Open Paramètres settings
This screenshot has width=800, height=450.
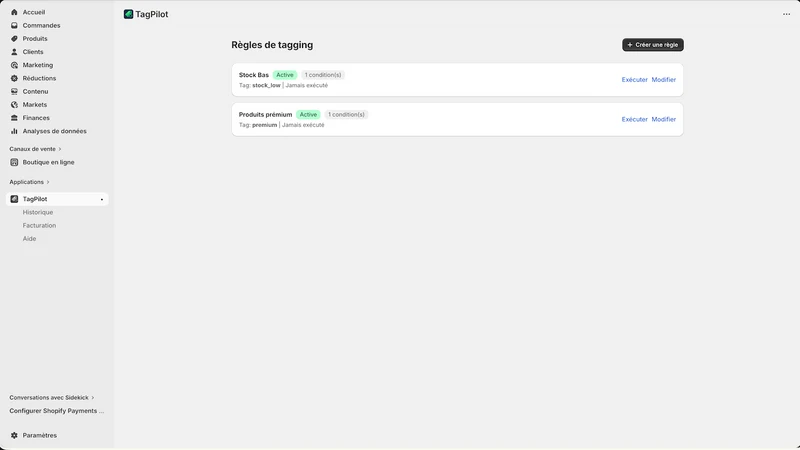pyautogui.click(x=39, y=436)
